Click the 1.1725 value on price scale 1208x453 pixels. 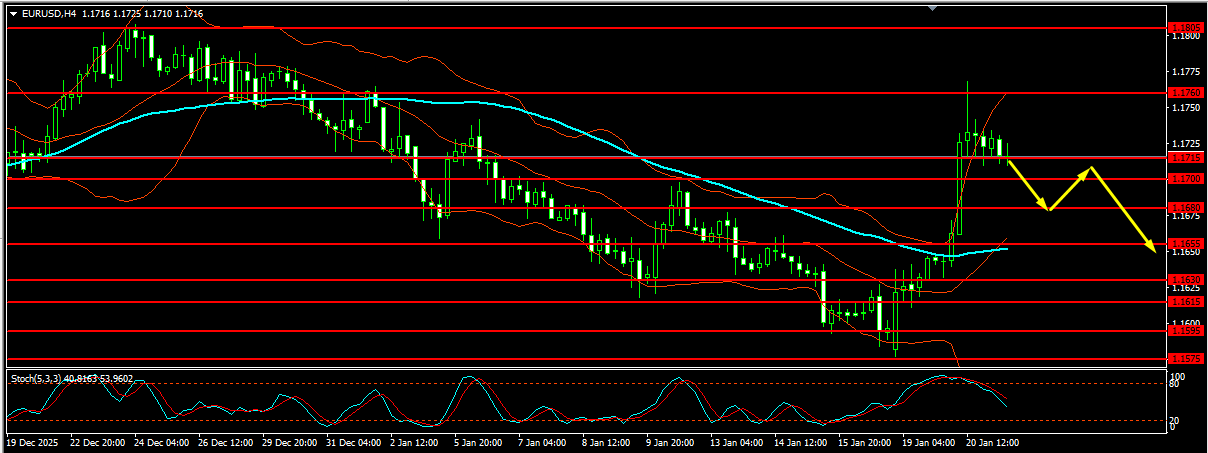click(x=1186, y=144)
